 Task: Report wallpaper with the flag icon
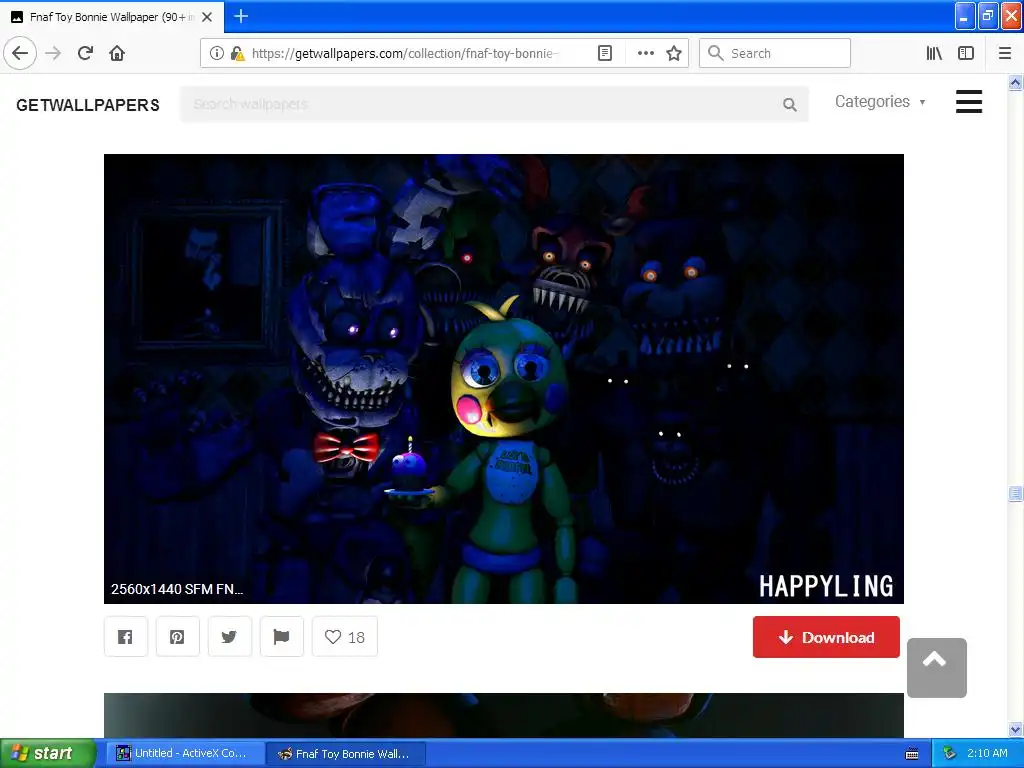[x=281, y=637]
